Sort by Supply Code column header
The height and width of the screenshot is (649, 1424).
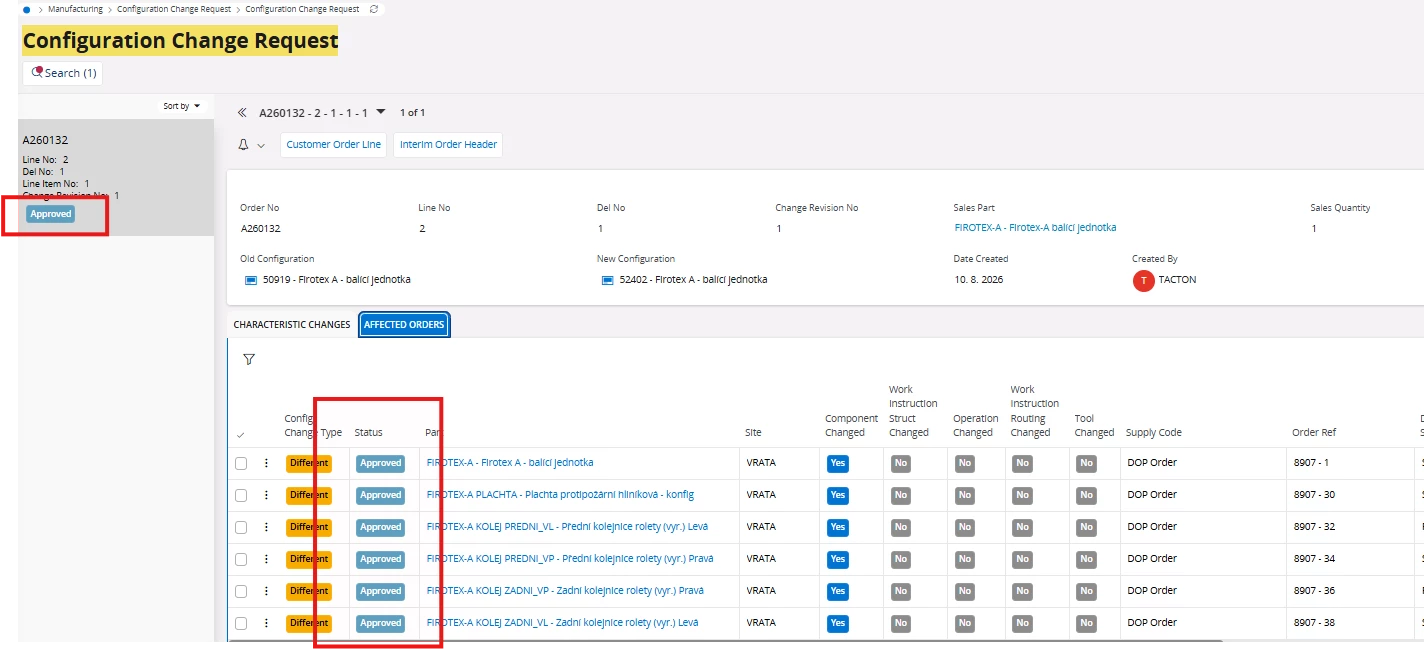click(1154, 433)
